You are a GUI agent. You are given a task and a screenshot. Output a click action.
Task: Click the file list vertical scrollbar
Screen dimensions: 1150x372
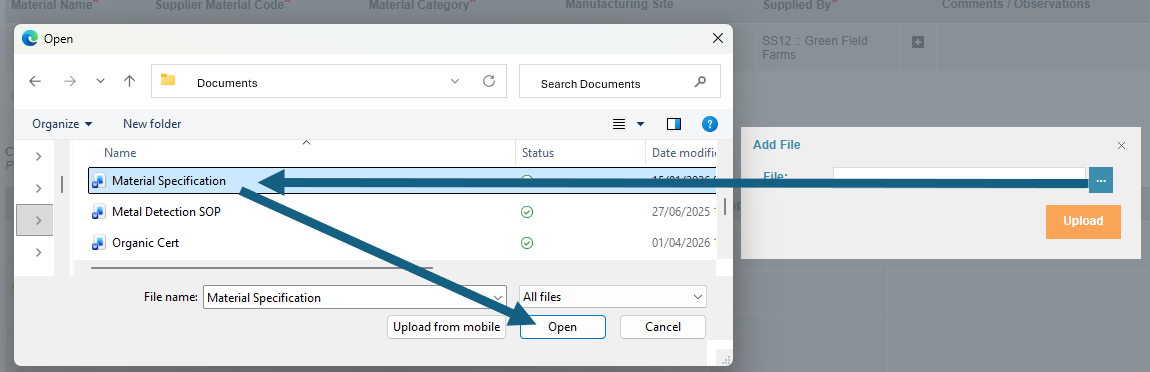725,205
